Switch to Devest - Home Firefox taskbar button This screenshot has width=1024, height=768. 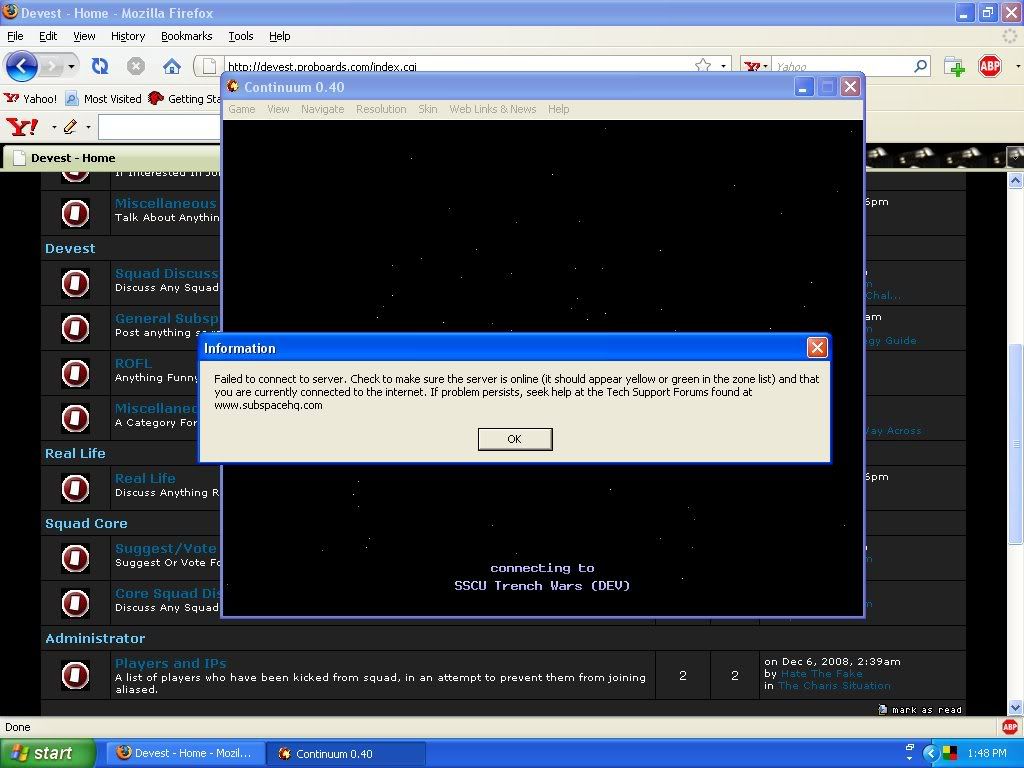(x=185, y=754)
